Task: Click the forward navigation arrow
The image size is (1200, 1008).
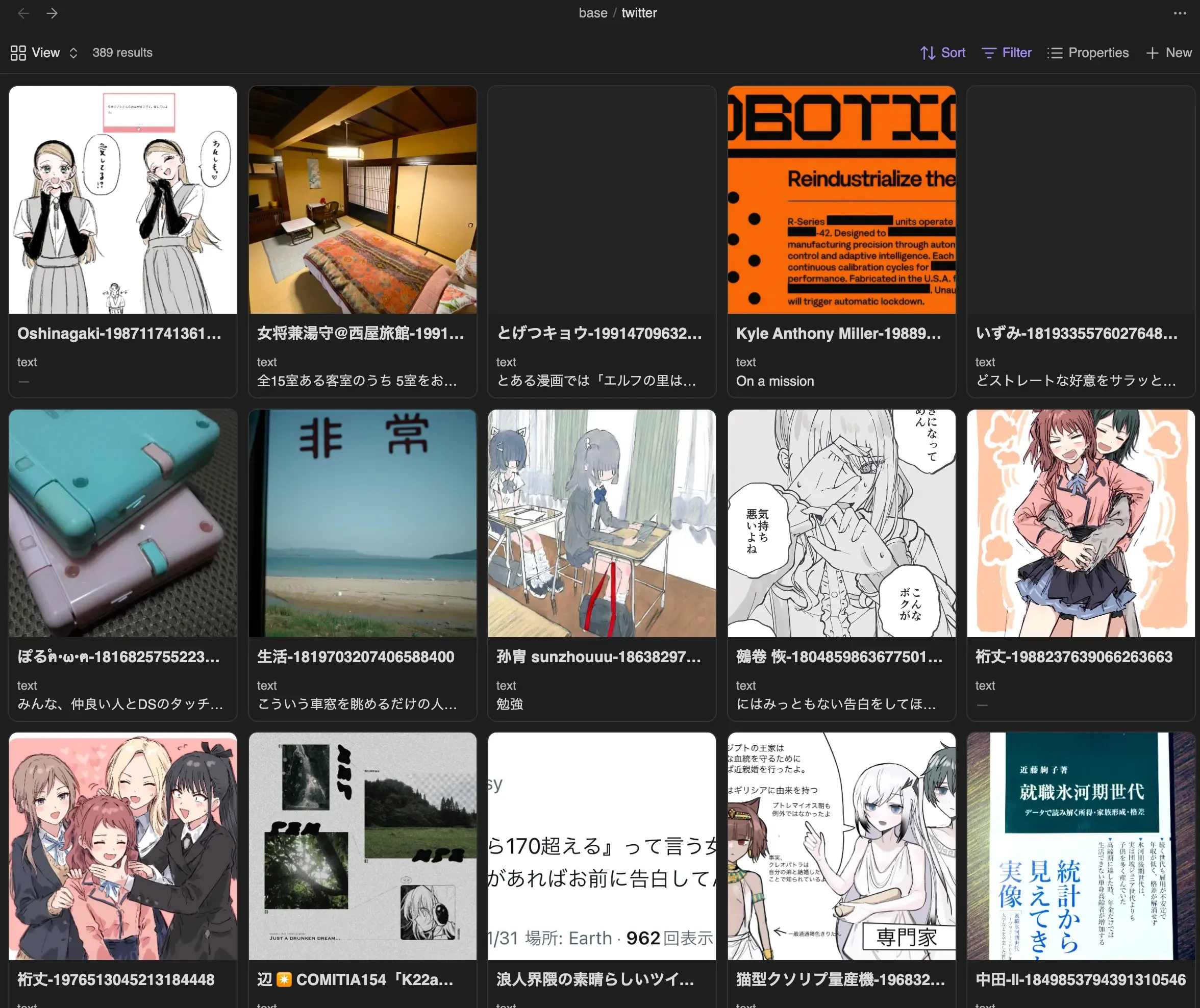Action: pyautogui.click(x=52, y=13)
